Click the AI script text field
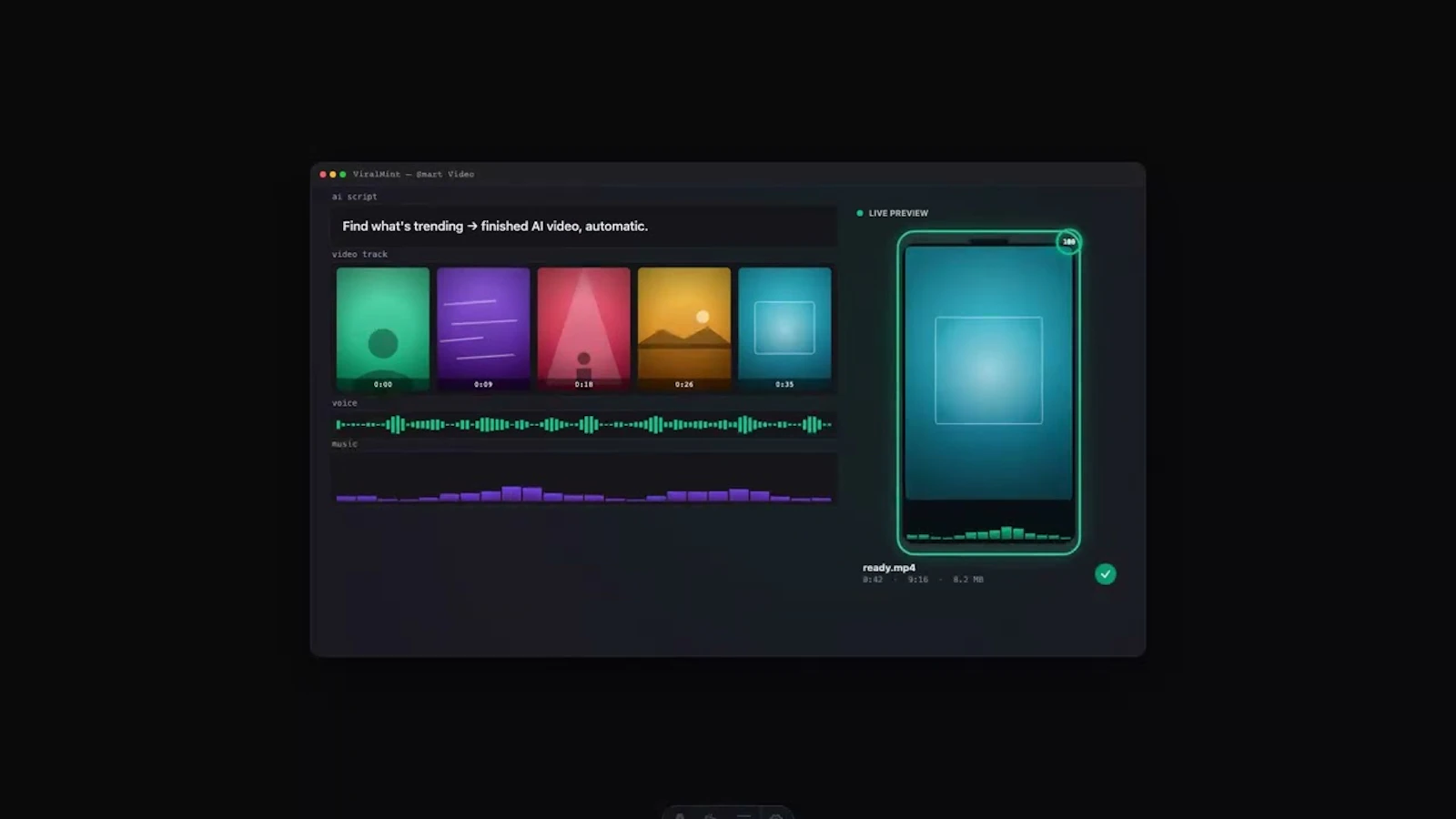The width and height of the screenshot is (1456, 819). [x=583, y=227]
